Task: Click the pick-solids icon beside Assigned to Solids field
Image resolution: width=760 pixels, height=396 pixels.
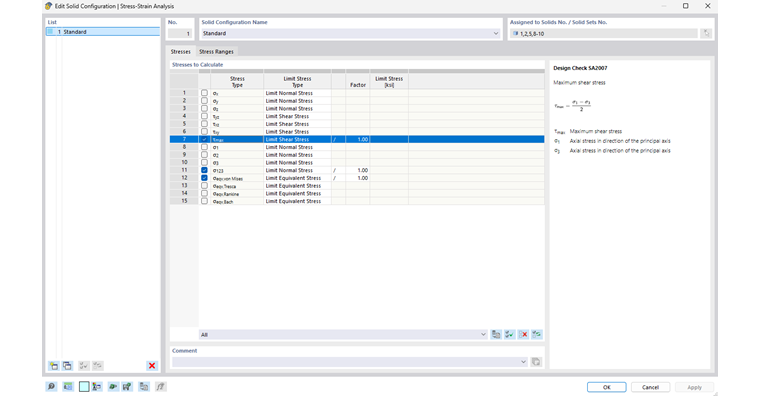Action: 707,33
